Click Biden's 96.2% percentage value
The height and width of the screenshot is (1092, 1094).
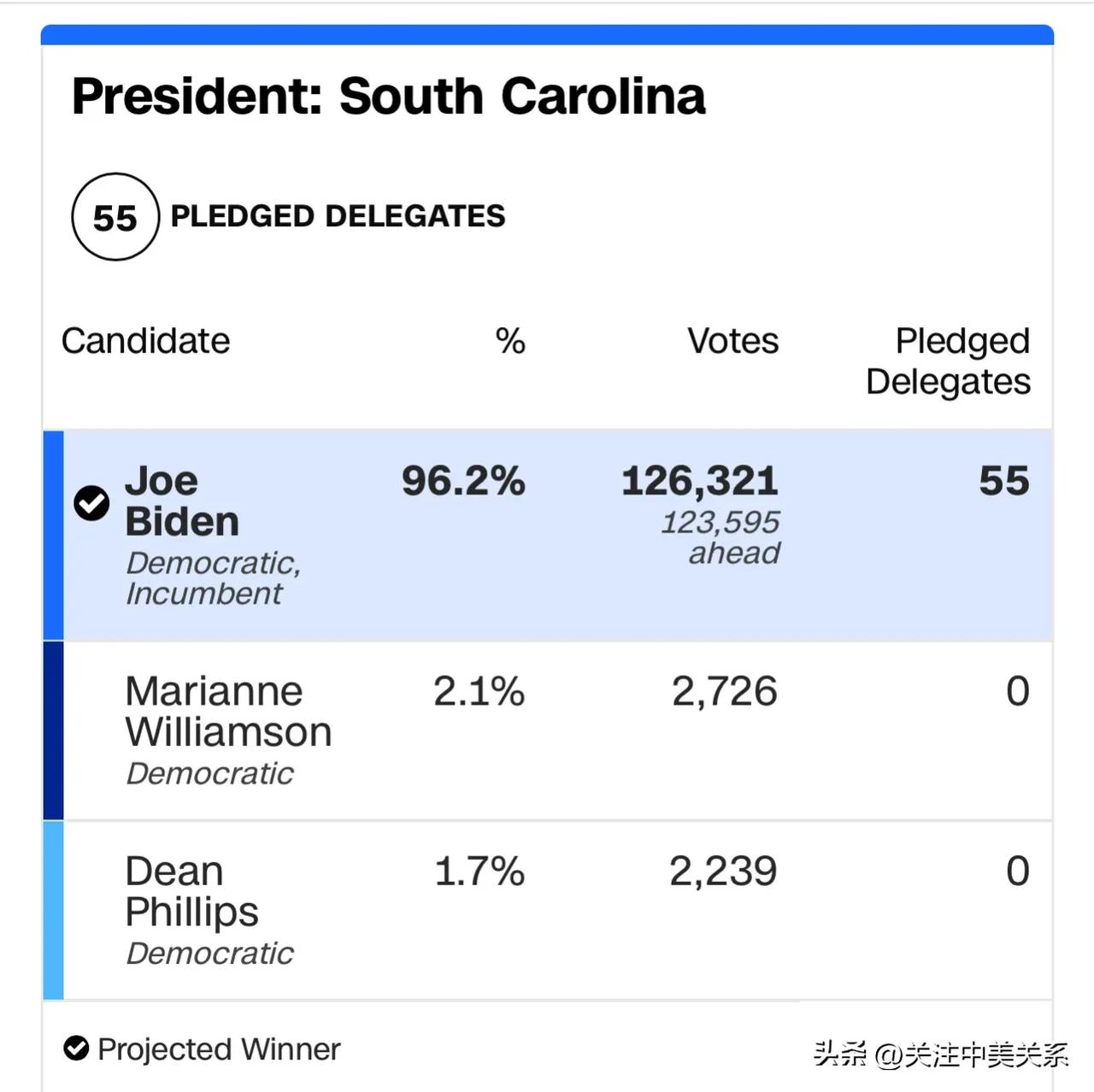click(x=463, y=481)
